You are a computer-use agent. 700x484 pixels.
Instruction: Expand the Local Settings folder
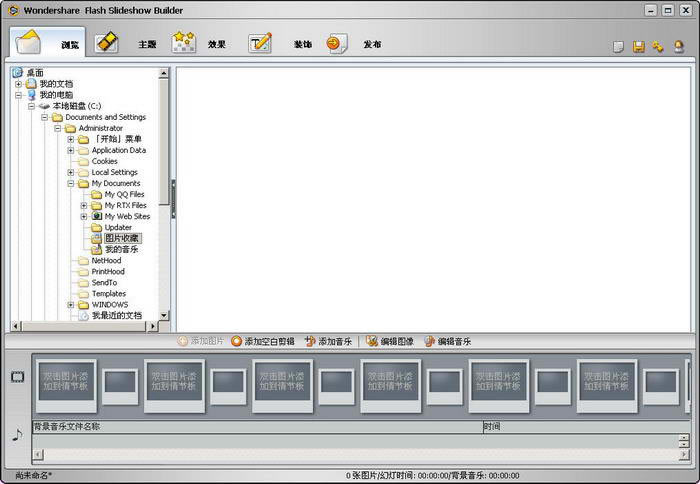pos(71,172)
